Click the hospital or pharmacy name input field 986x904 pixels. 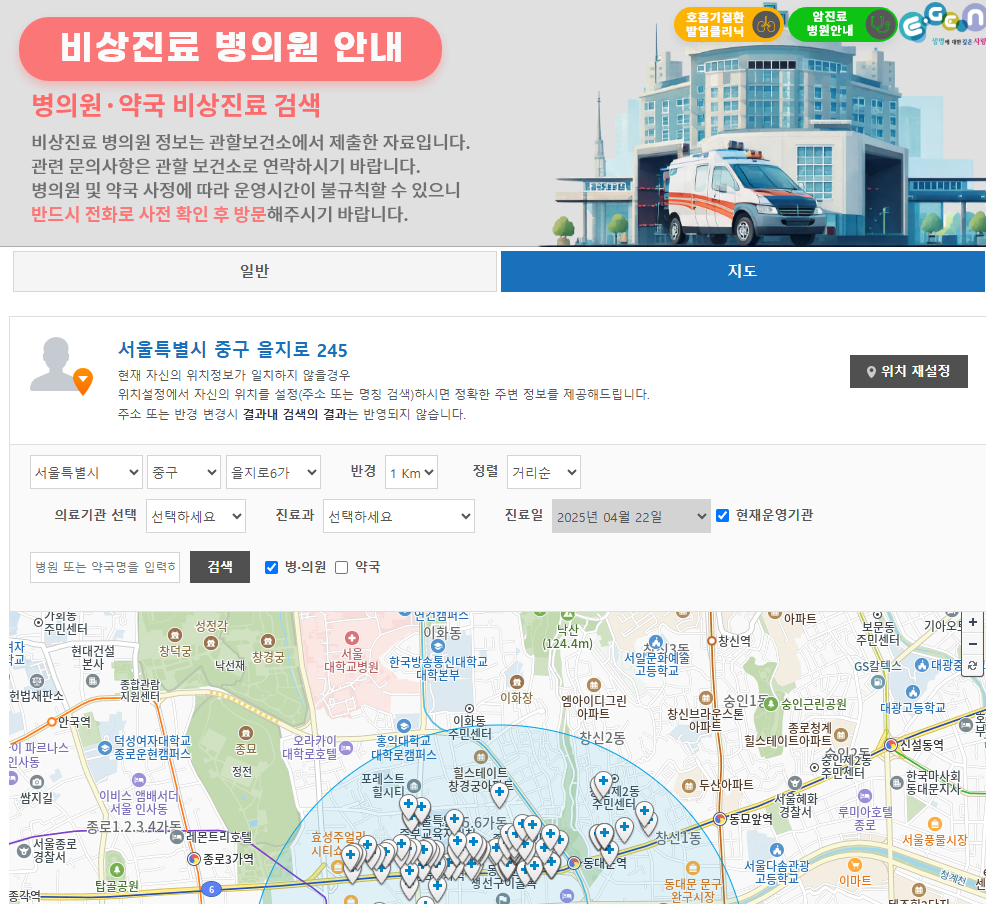pos(105,567)
